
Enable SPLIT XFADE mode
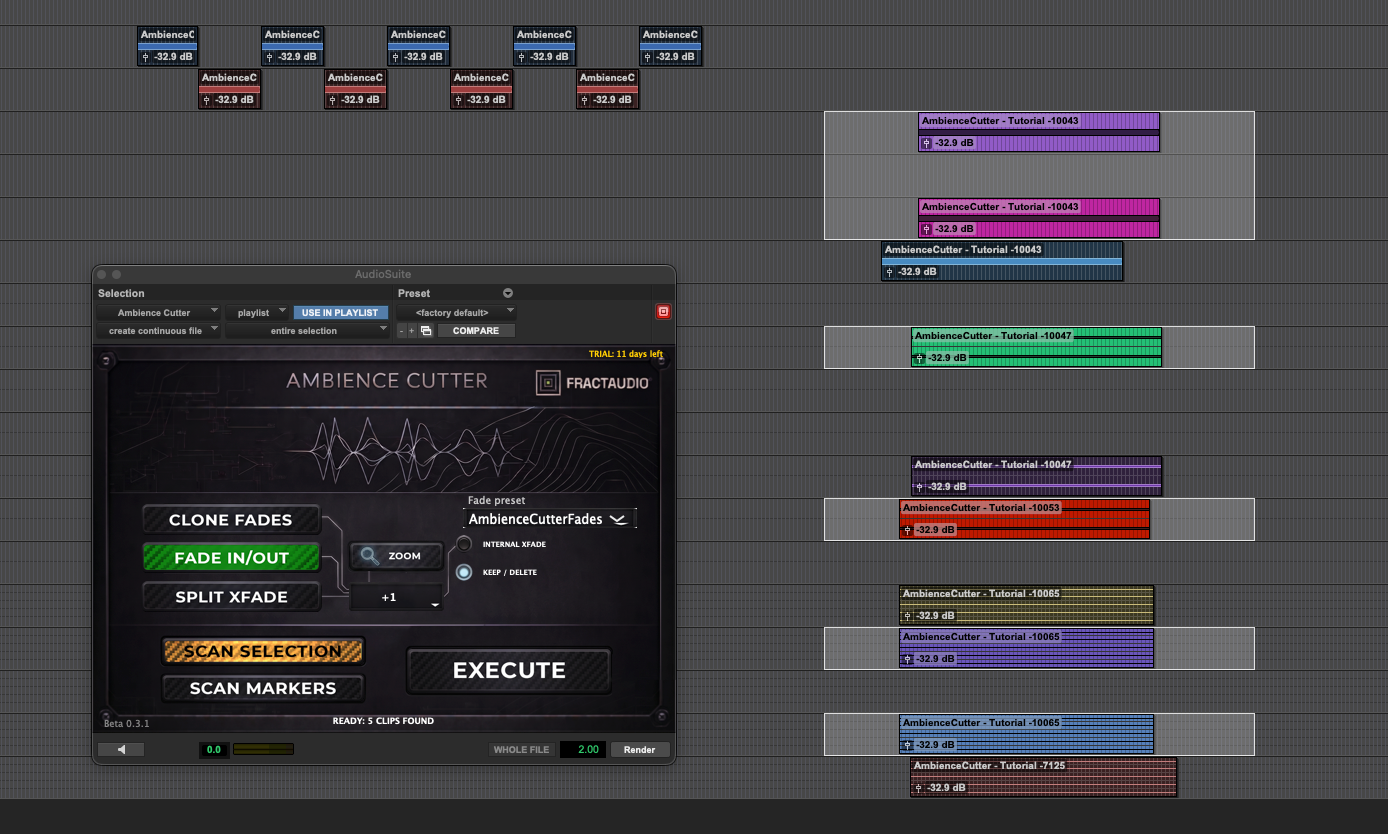coord(231,597)
